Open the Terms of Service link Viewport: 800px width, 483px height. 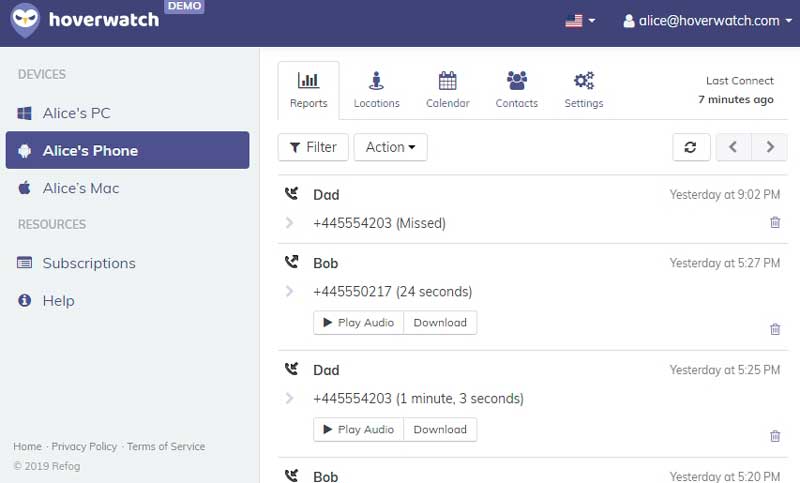[166, 446]
